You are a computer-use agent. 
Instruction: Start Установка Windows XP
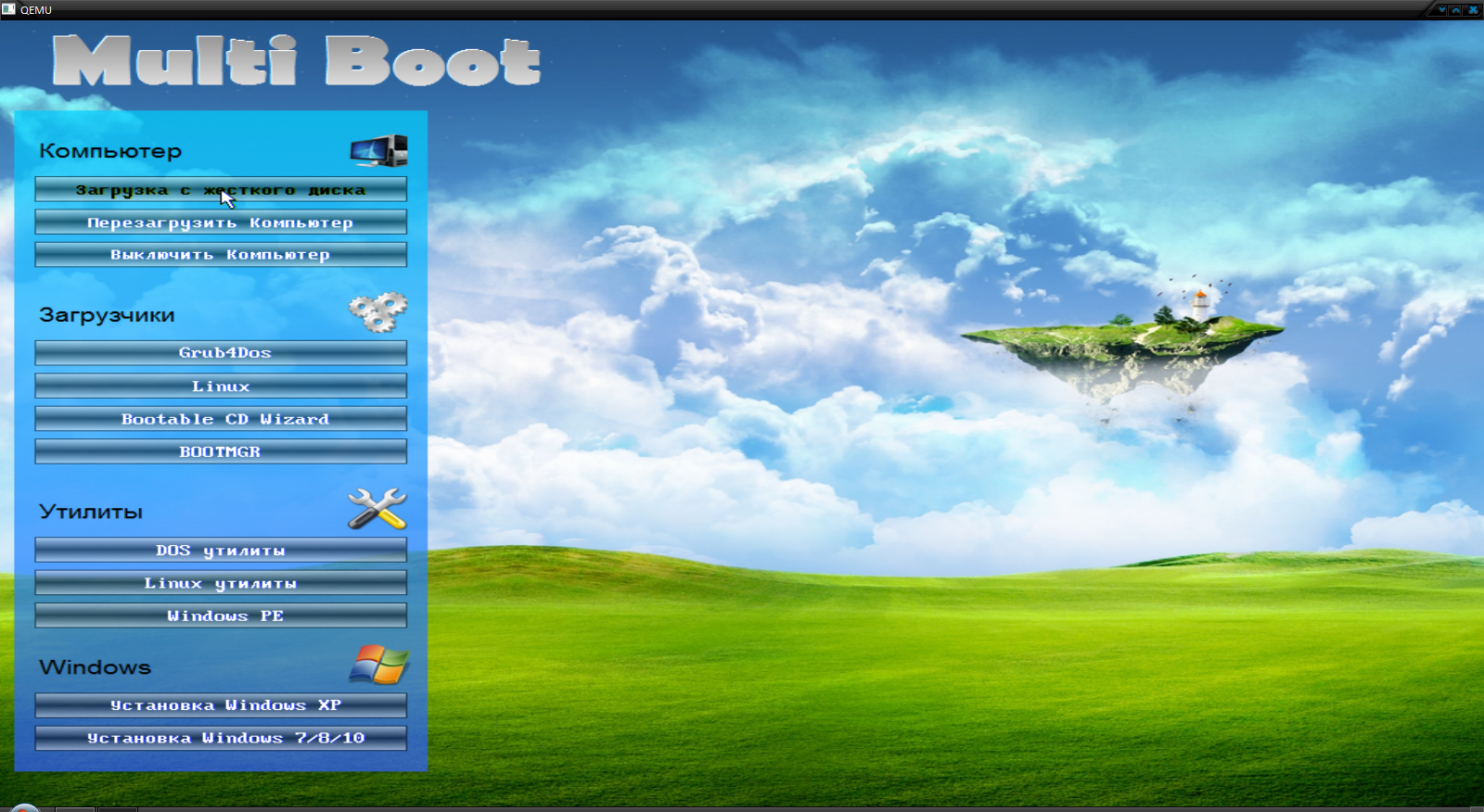[221, 705]
